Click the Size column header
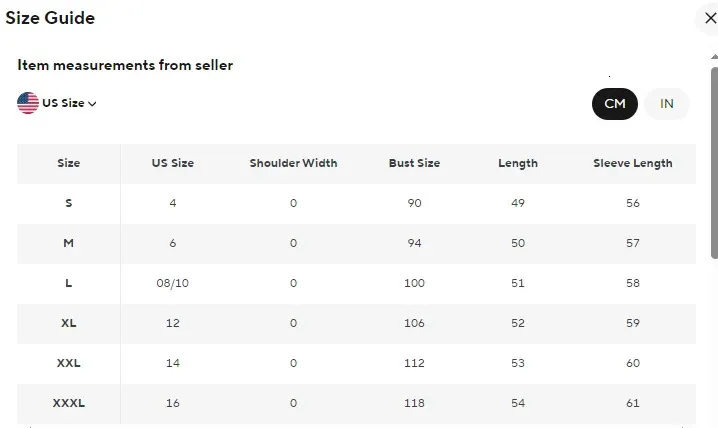The width and height of the screenshot is (718, 428). [x=69, y=163]
